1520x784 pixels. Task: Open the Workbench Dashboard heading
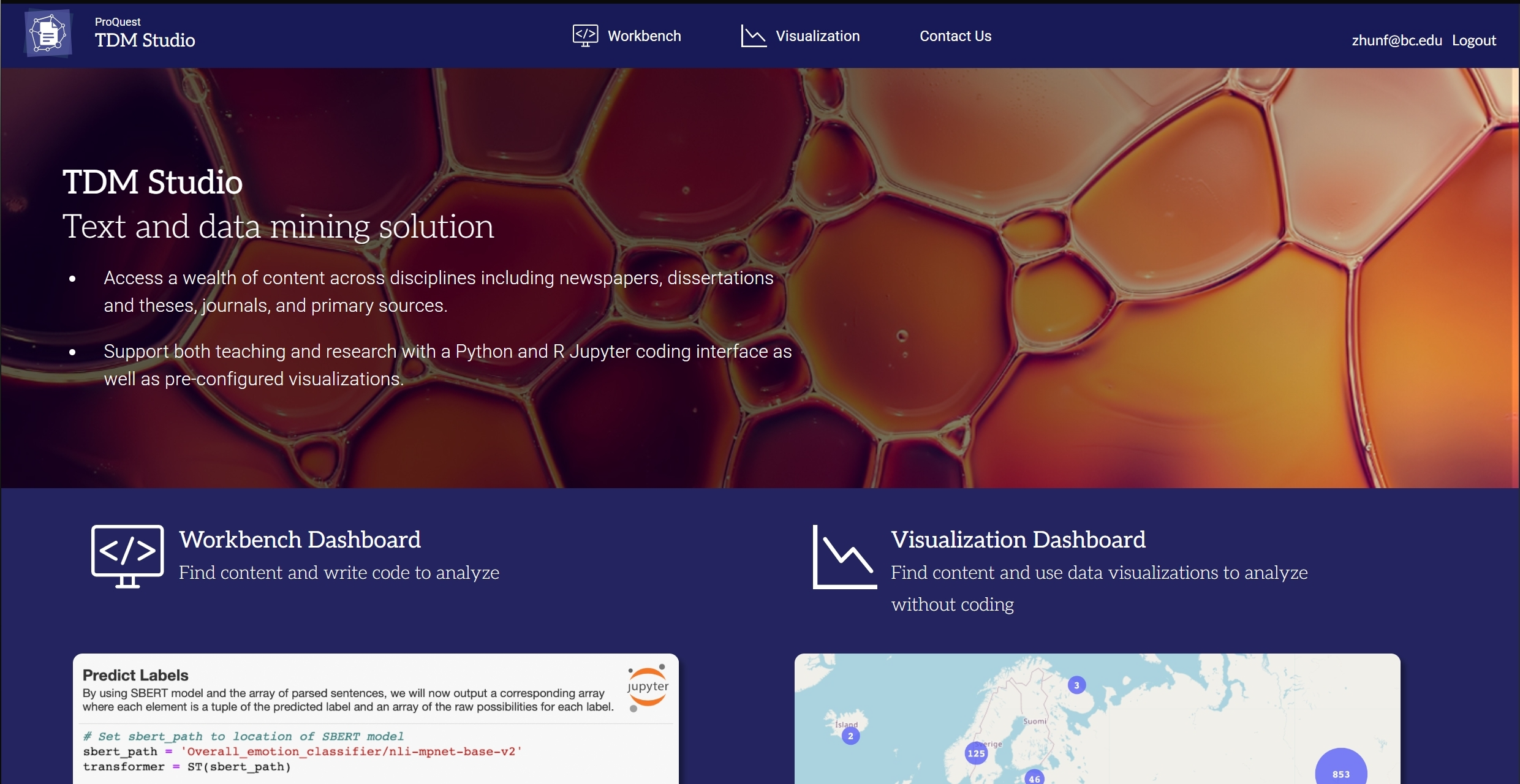300,540
